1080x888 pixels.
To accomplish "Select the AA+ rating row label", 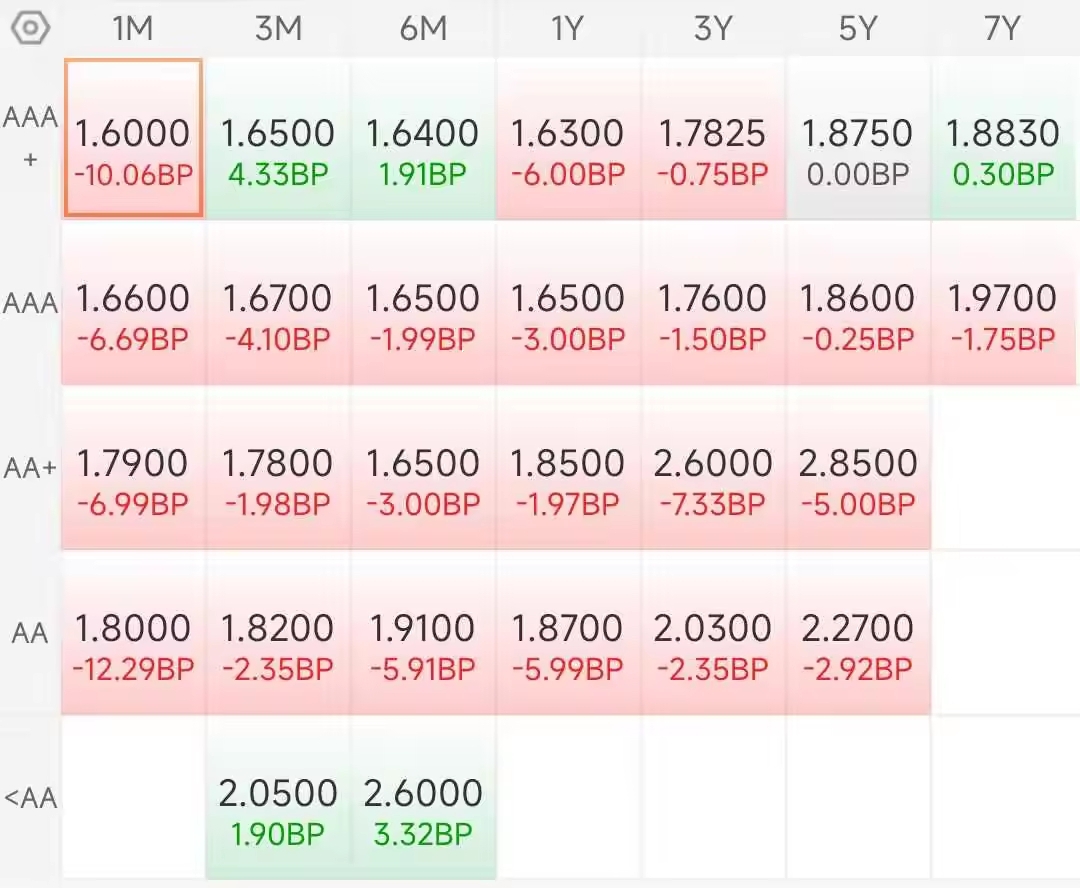I will pos(30,468).
